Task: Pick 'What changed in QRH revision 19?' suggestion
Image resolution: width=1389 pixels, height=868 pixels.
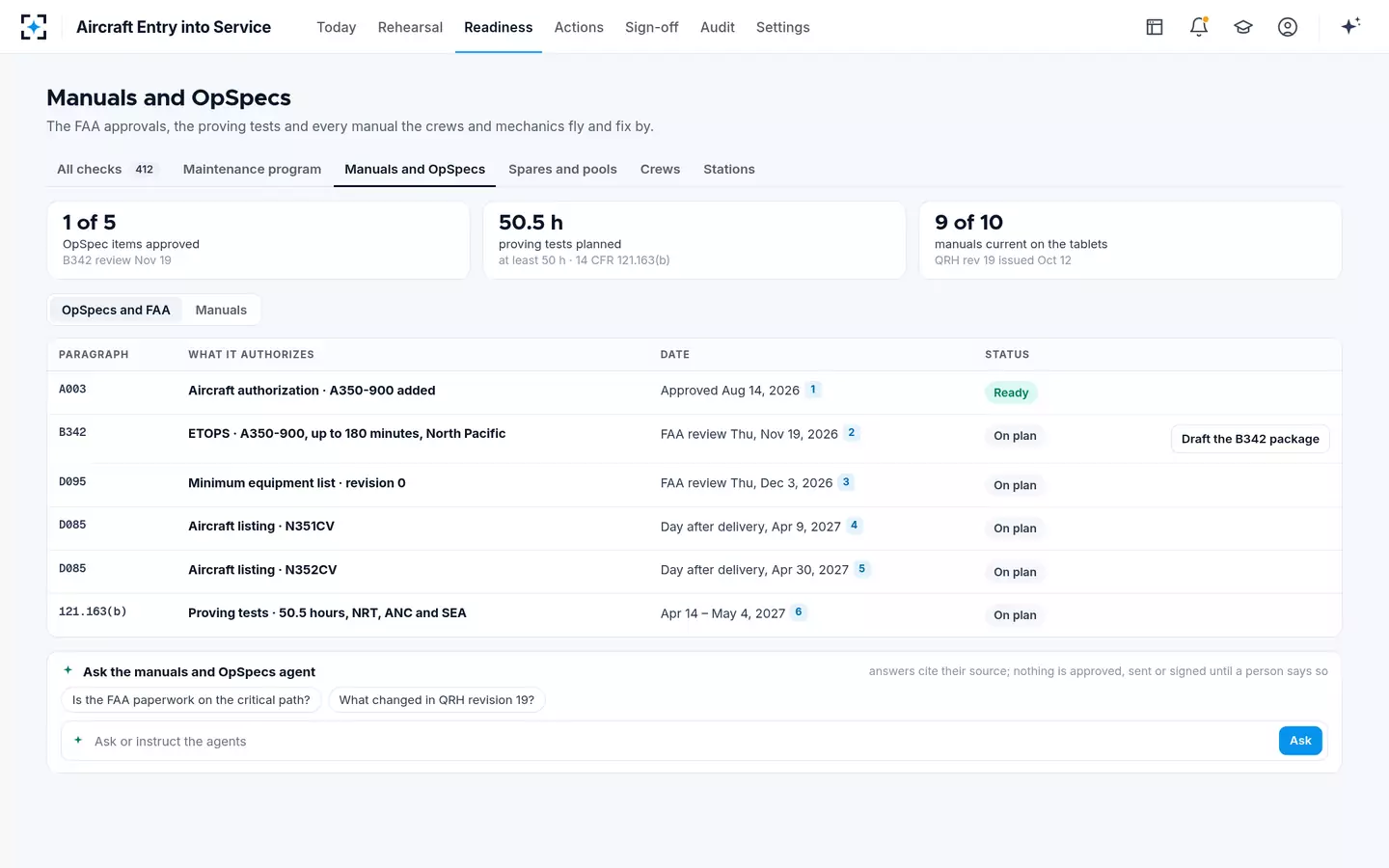Action: [x=437, y=700]
